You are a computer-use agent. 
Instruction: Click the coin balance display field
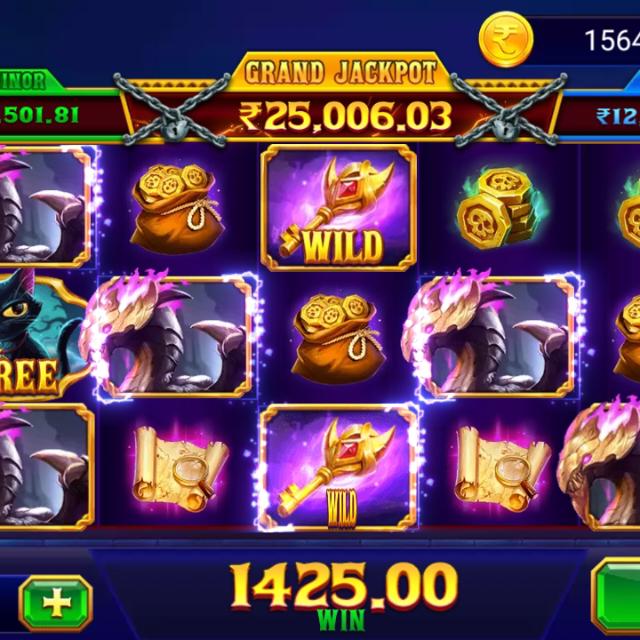(584, 40)
